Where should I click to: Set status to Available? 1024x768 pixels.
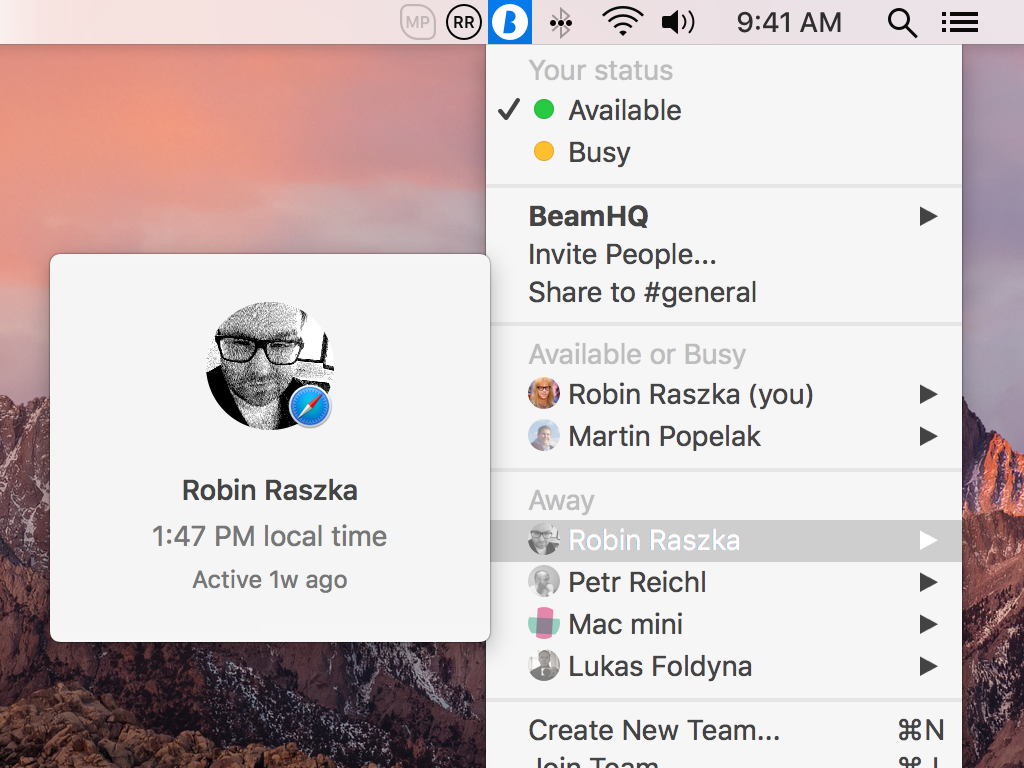(x=724, y=110)
